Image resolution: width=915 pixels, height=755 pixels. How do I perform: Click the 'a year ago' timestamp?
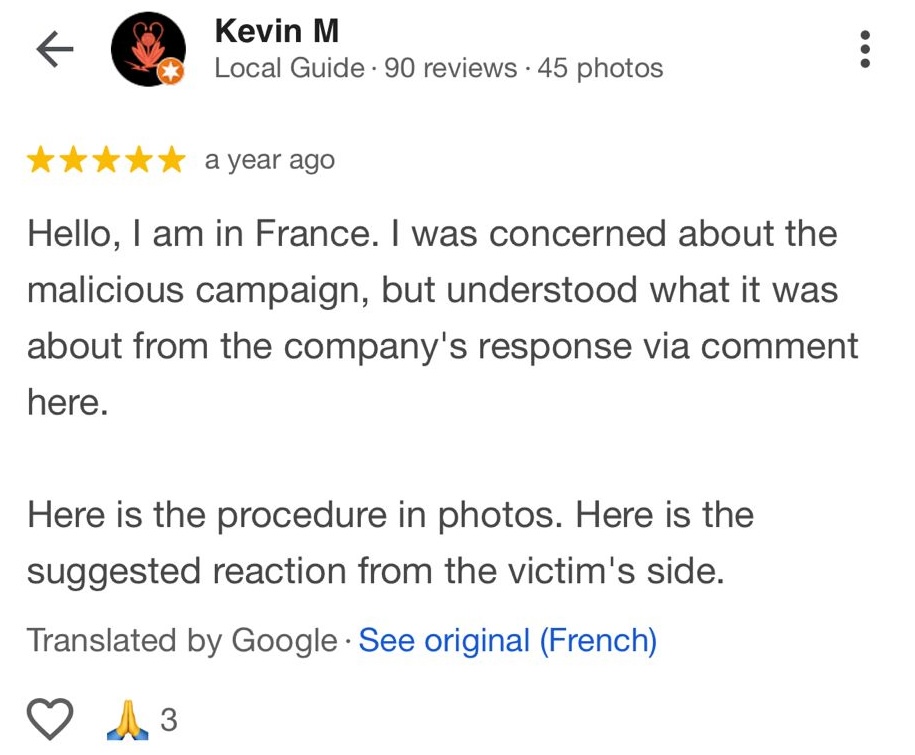click(x=270, y=160)
